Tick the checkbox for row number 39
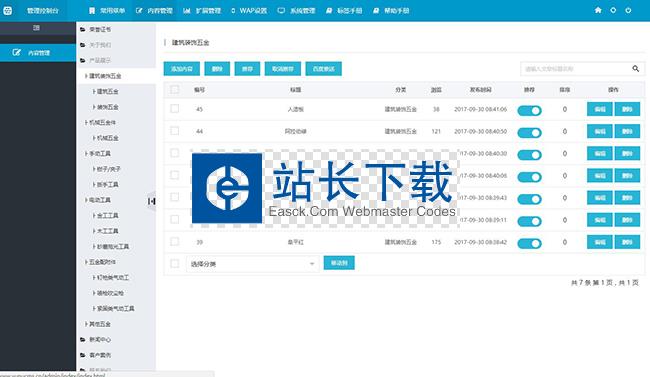Screen dimensions: 650x377 coord(175,241)
